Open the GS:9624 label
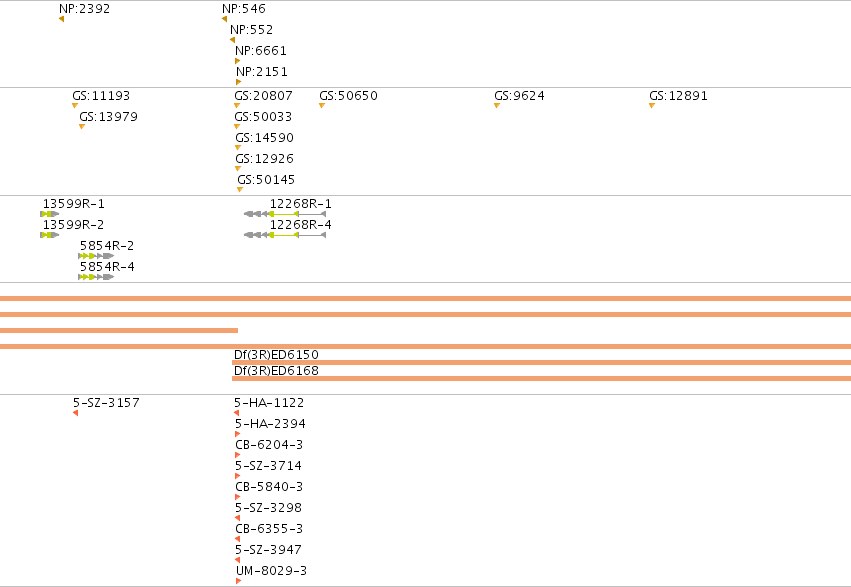Image resolution: width=851 pixels, height=587 pixels. (x=519, y=96)
